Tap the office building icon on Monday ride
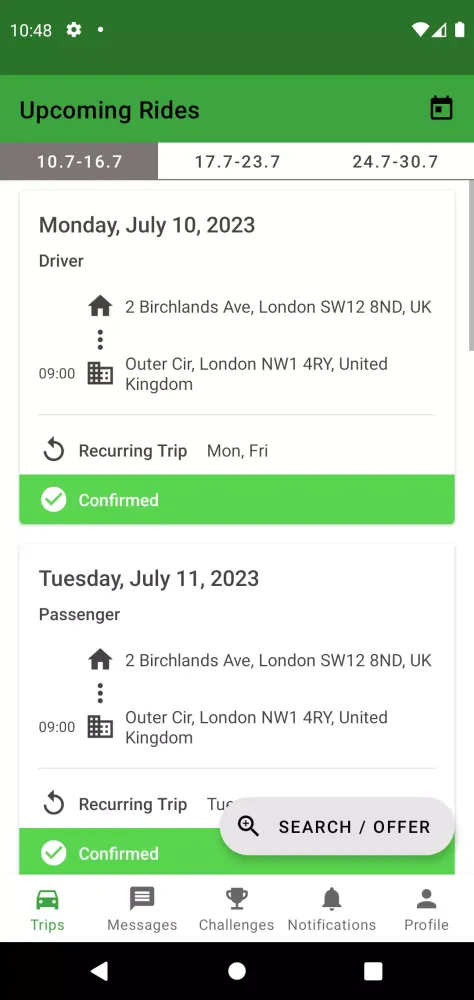 [x=100, y=374]
